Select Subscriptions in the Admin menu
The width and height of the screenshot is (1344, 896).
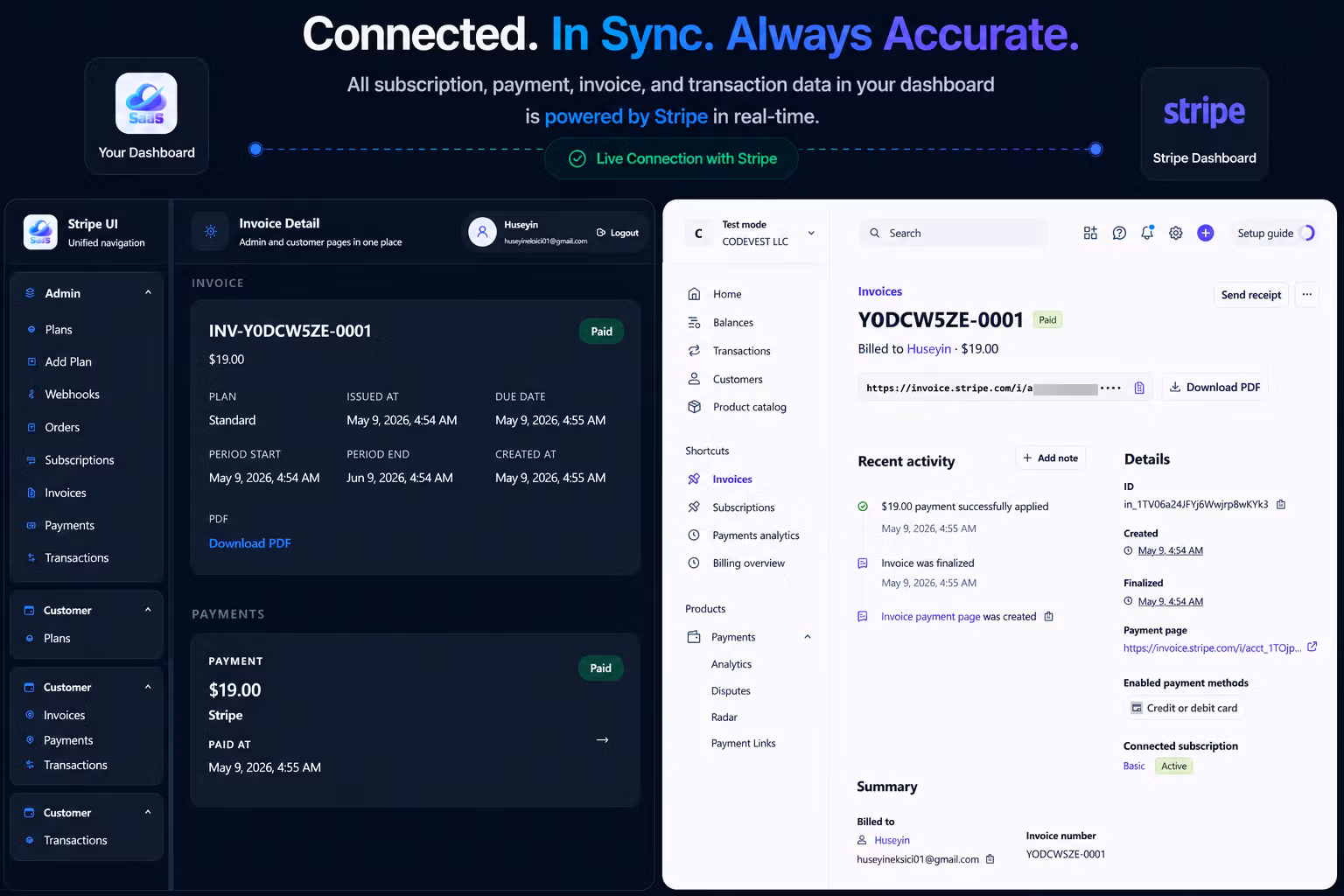pos(80,459)
